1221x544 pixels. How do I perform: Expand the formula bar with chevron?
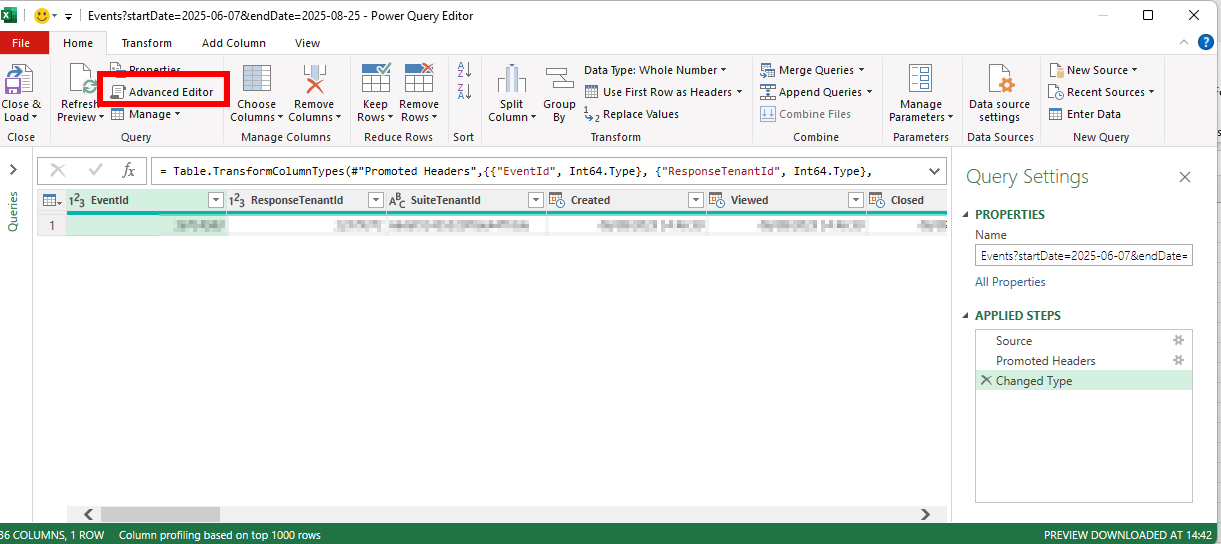pos(934,170)
